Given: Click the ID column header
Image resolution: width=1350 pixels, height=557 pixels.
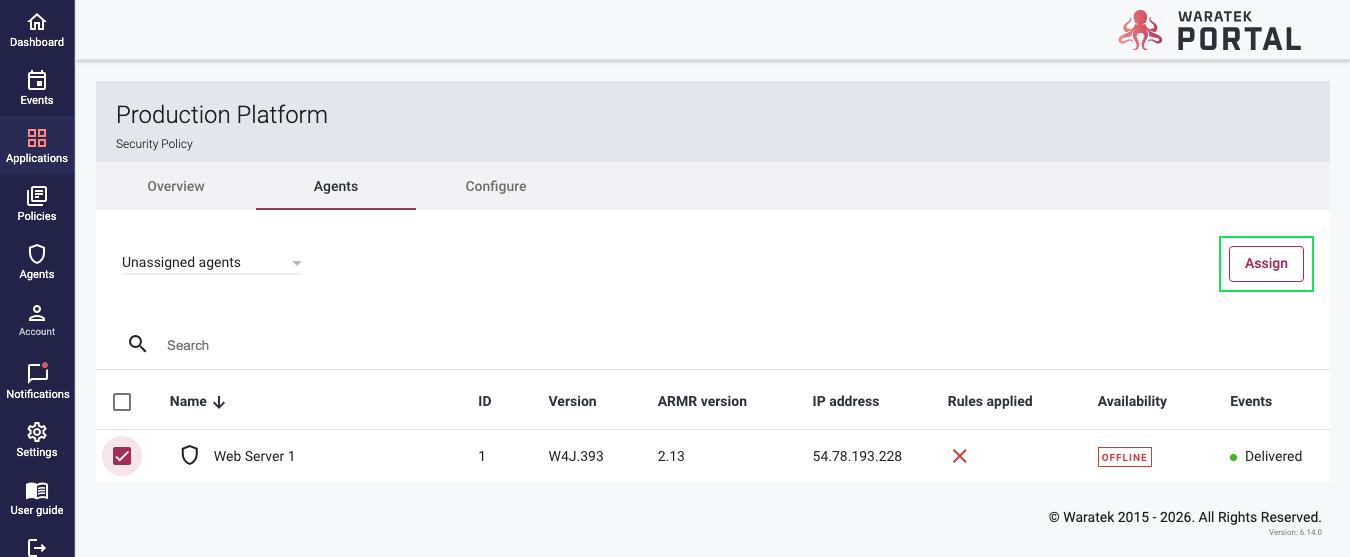Looking at the screenshot, I should click(485, 401).
